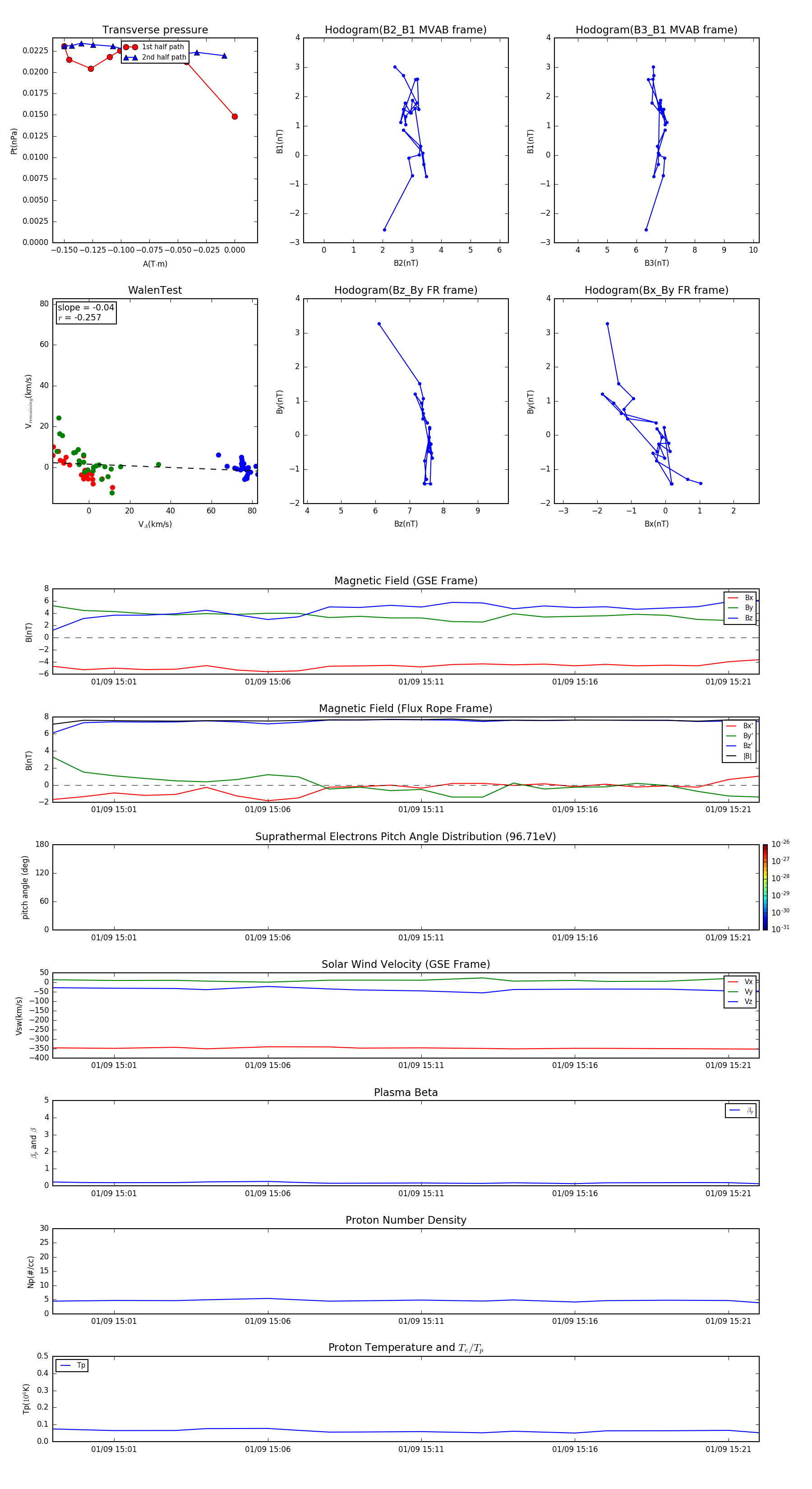Click the 'Vz' legend entry in velocity panel
Viewport: 812px width, 1489px height.
point(740,1002)
